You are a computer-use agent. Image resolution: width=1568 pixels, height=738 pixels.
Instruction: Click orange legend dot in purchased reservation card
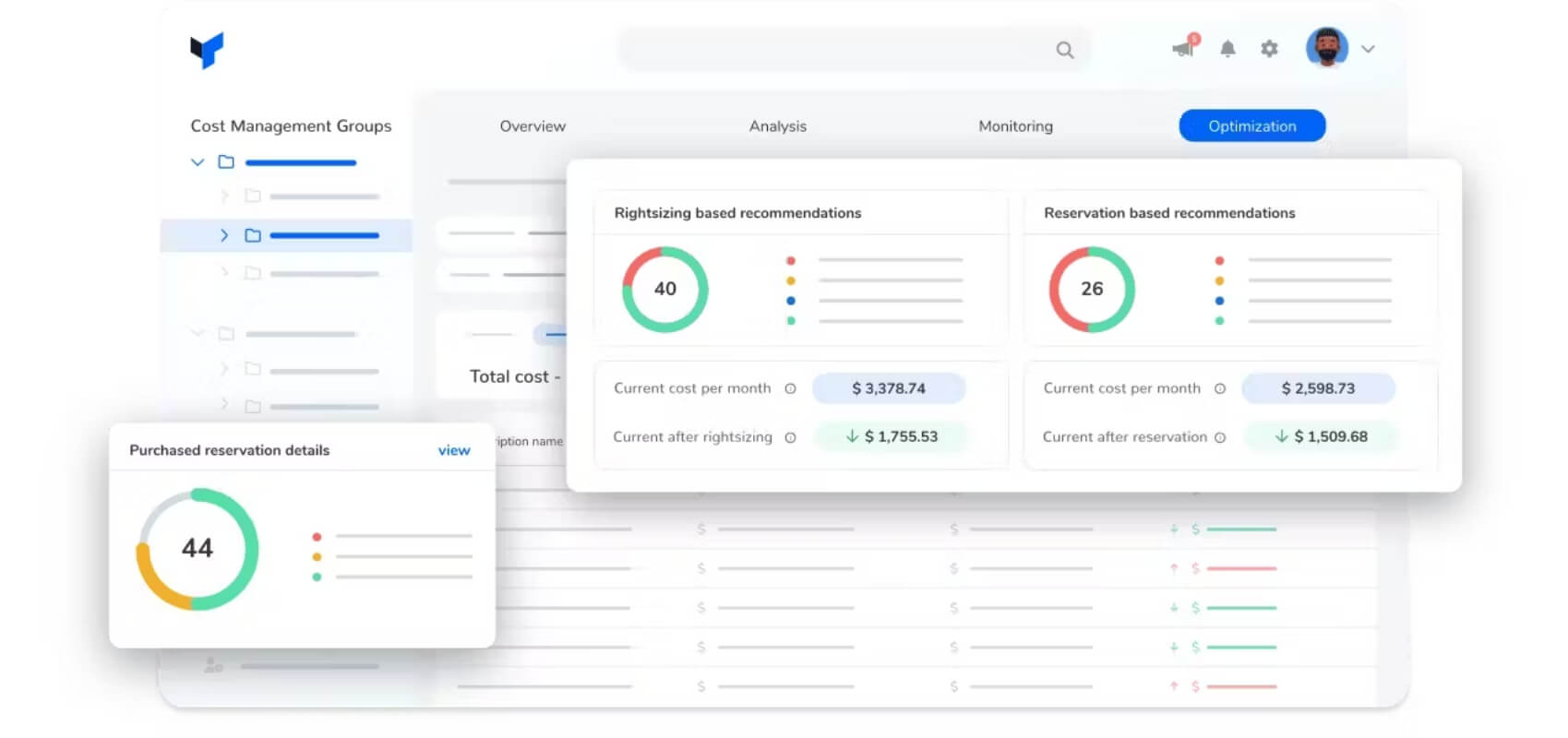(317, 557)
